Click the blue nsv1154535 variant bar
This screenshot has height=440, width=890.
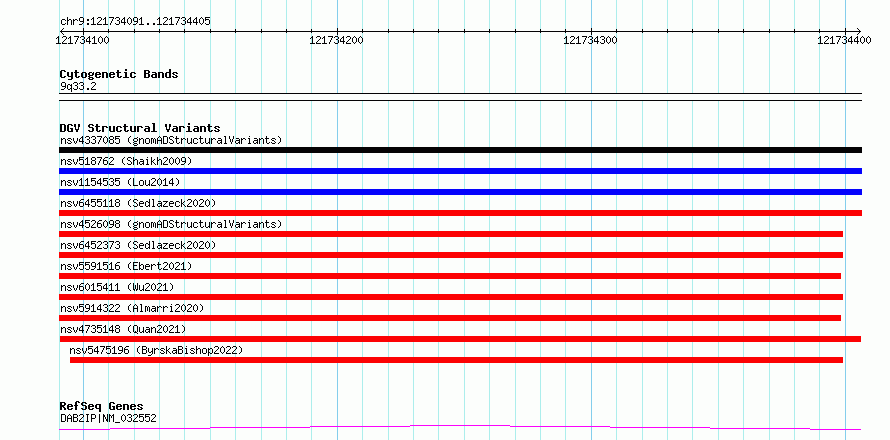(460, 192)
